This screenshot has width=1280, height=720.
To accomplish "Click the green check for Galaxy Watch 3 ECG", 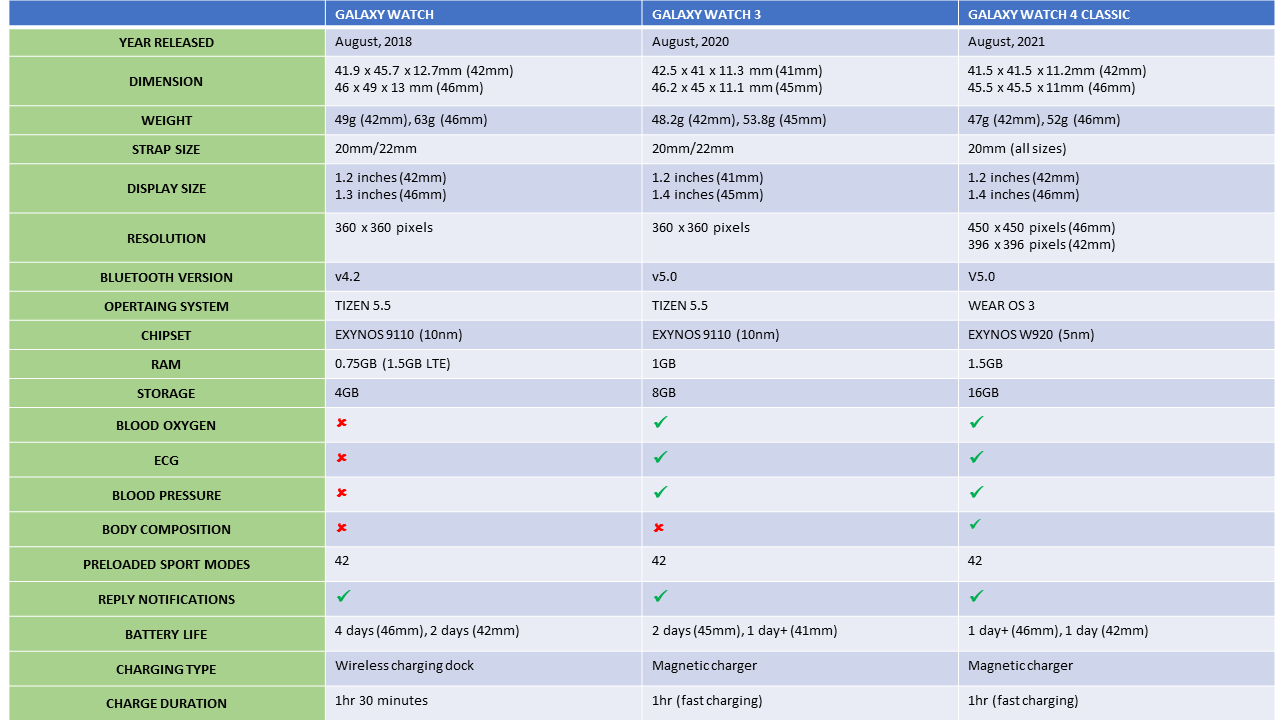I will click(x=660, y=457).
